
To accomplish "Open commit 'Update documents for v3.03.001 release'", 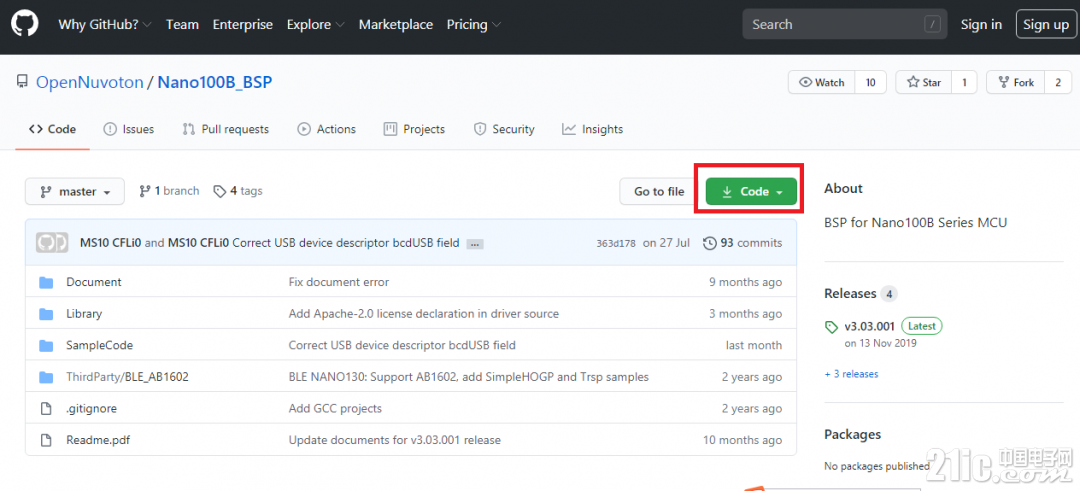I will [395, 440].
